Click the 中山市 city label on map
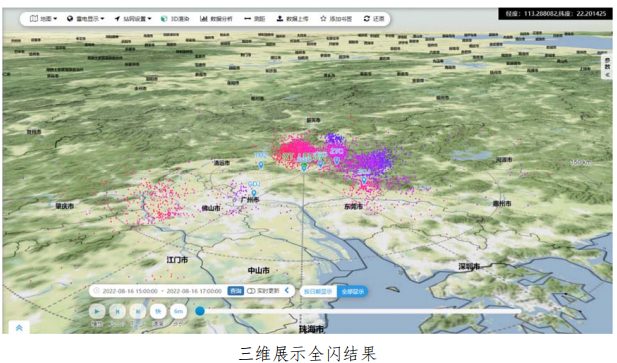Screen dimensions: 617x363 [x=259, y=271]
